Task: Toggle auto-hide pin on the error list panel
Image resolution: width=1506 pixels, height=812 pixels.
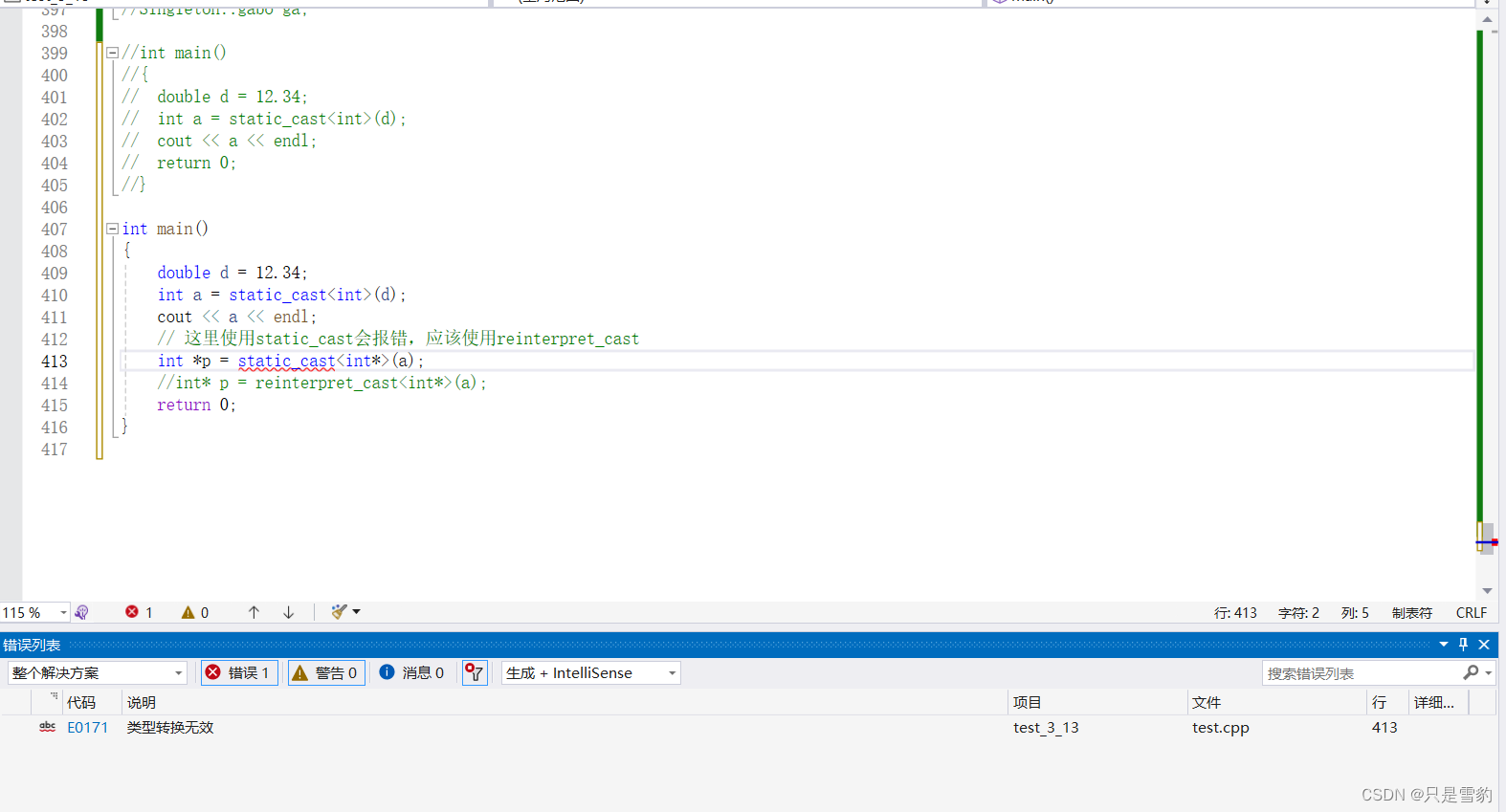Action: 1463,645
